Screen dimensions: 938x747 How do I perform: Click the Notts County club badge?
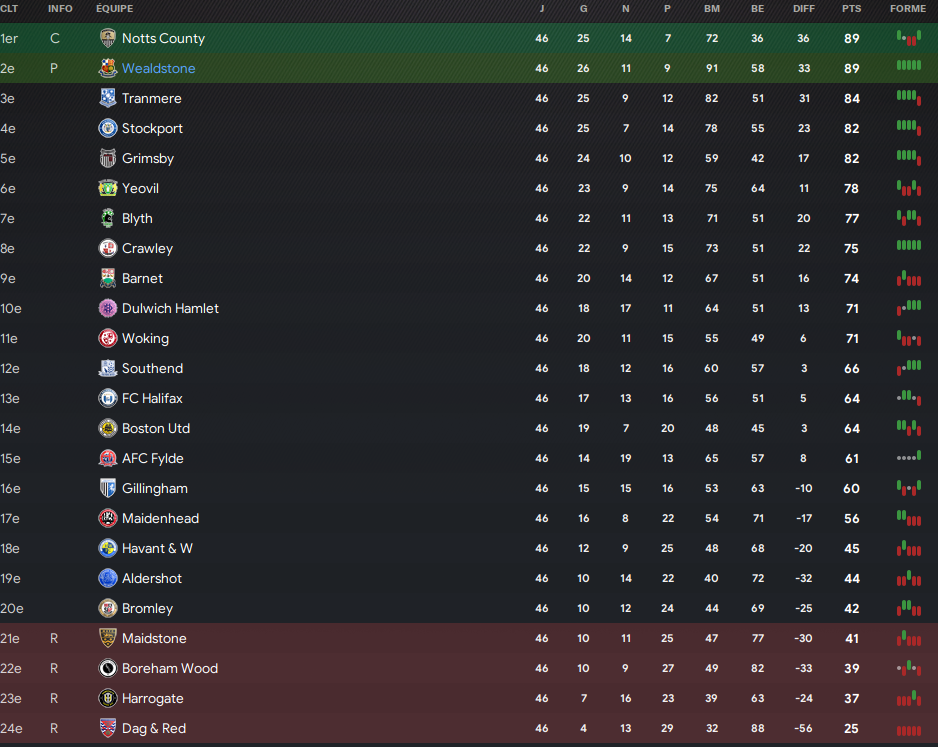click(x=108, y=38)
